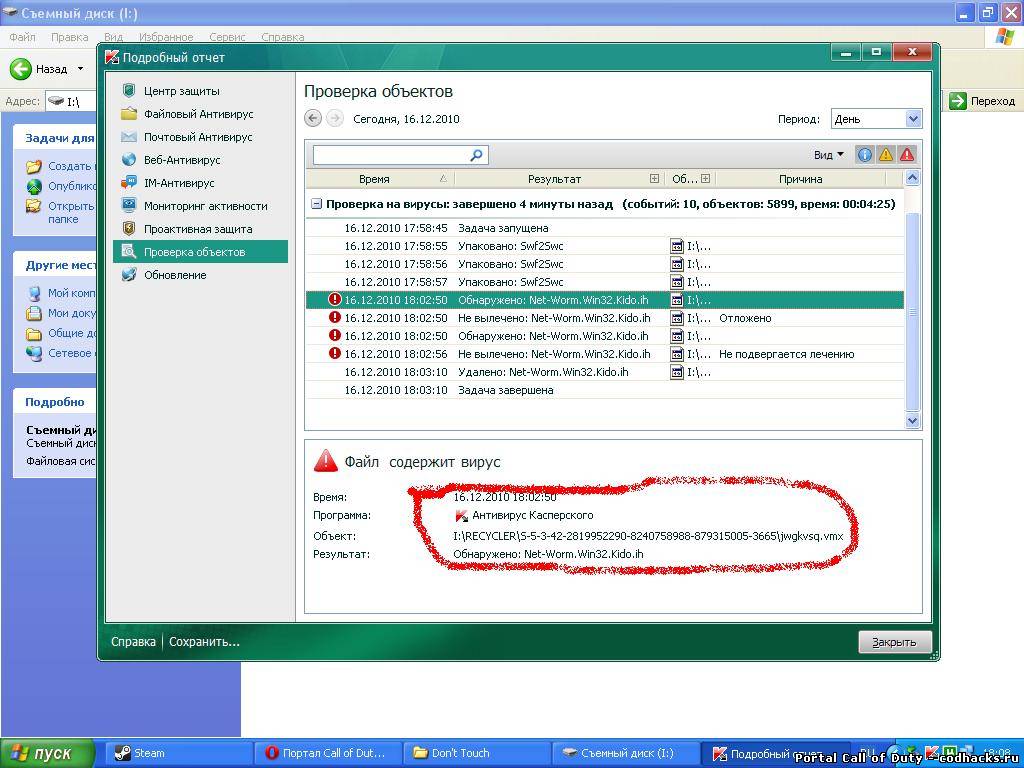This screenshot has height=768, width=1024.
Task: Click scrollbar down arrow in report list
Action: [912, 421]
